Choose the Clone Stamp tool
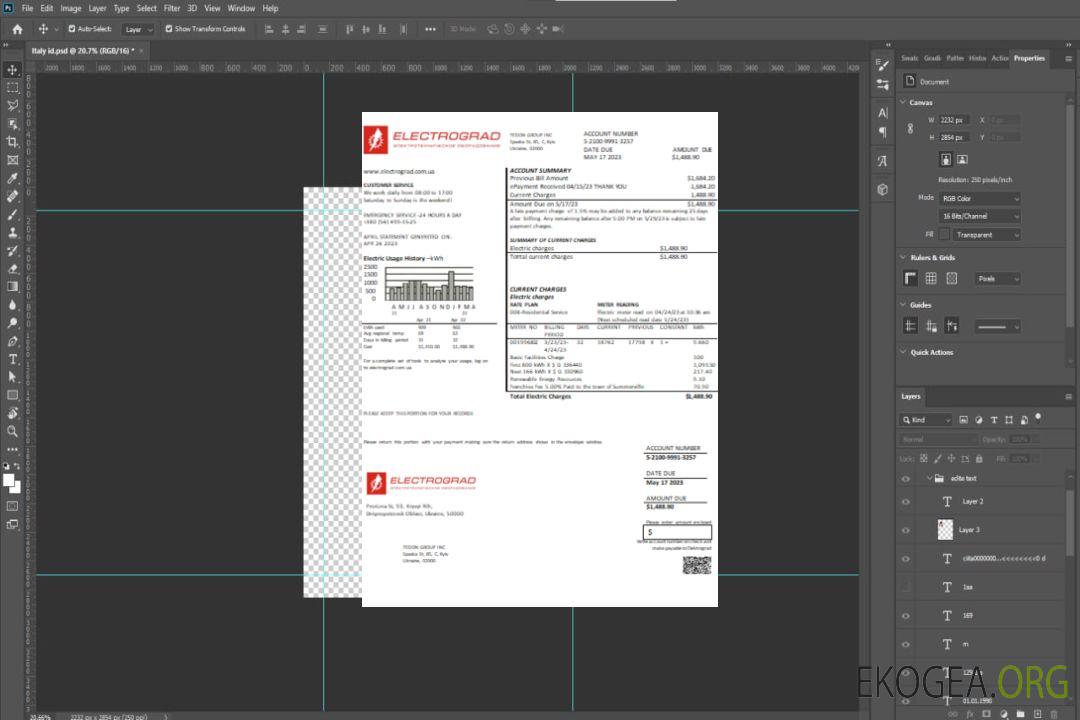Screen dimensions: 1080x720 (x=13, y=232)
